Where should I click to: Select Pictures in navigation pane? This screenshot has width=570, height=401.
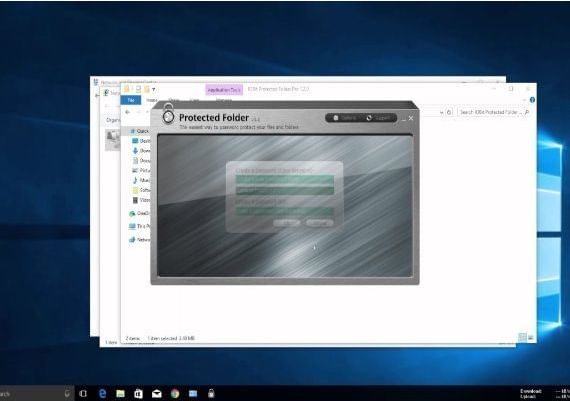[x=141, y=170]
